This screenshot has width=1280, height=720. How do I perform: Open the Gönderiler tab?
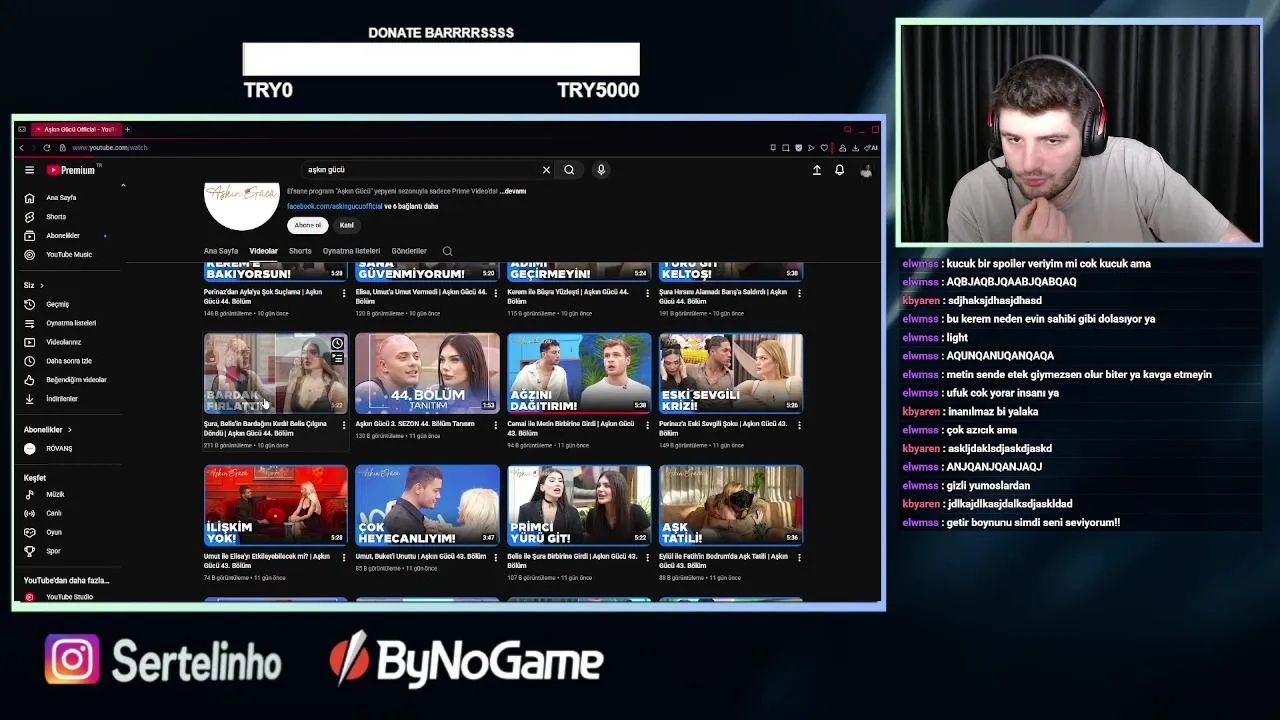tap(409, 251)
